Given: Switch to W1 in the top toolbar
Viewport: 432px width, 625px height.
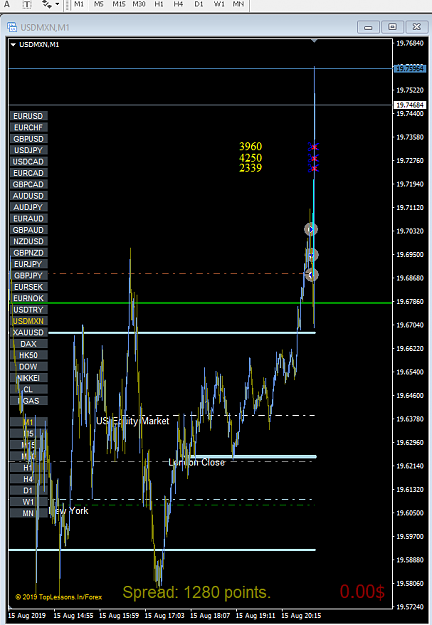Looking at the screenshot, I should coord(219,4).
